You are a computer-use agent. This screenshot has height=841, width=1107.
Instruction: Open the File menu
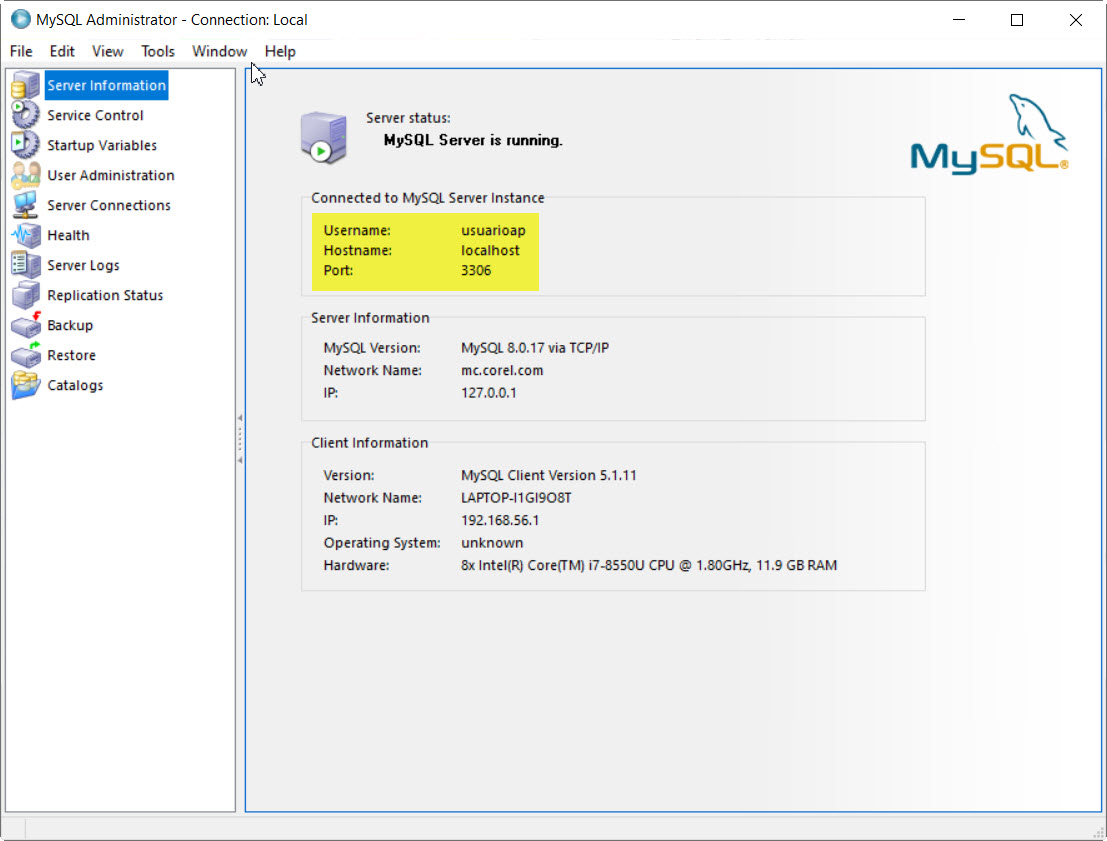point(21,52)
